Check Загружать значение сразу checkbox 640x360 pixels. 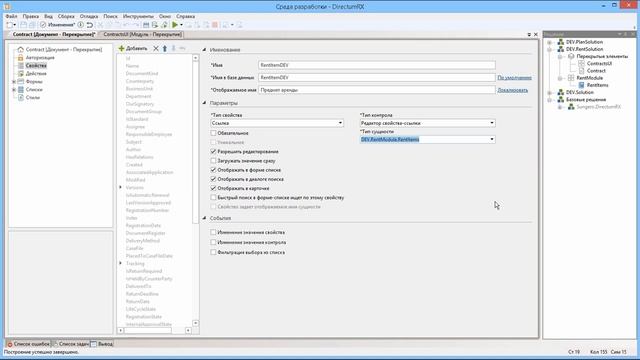coord(213,161)
